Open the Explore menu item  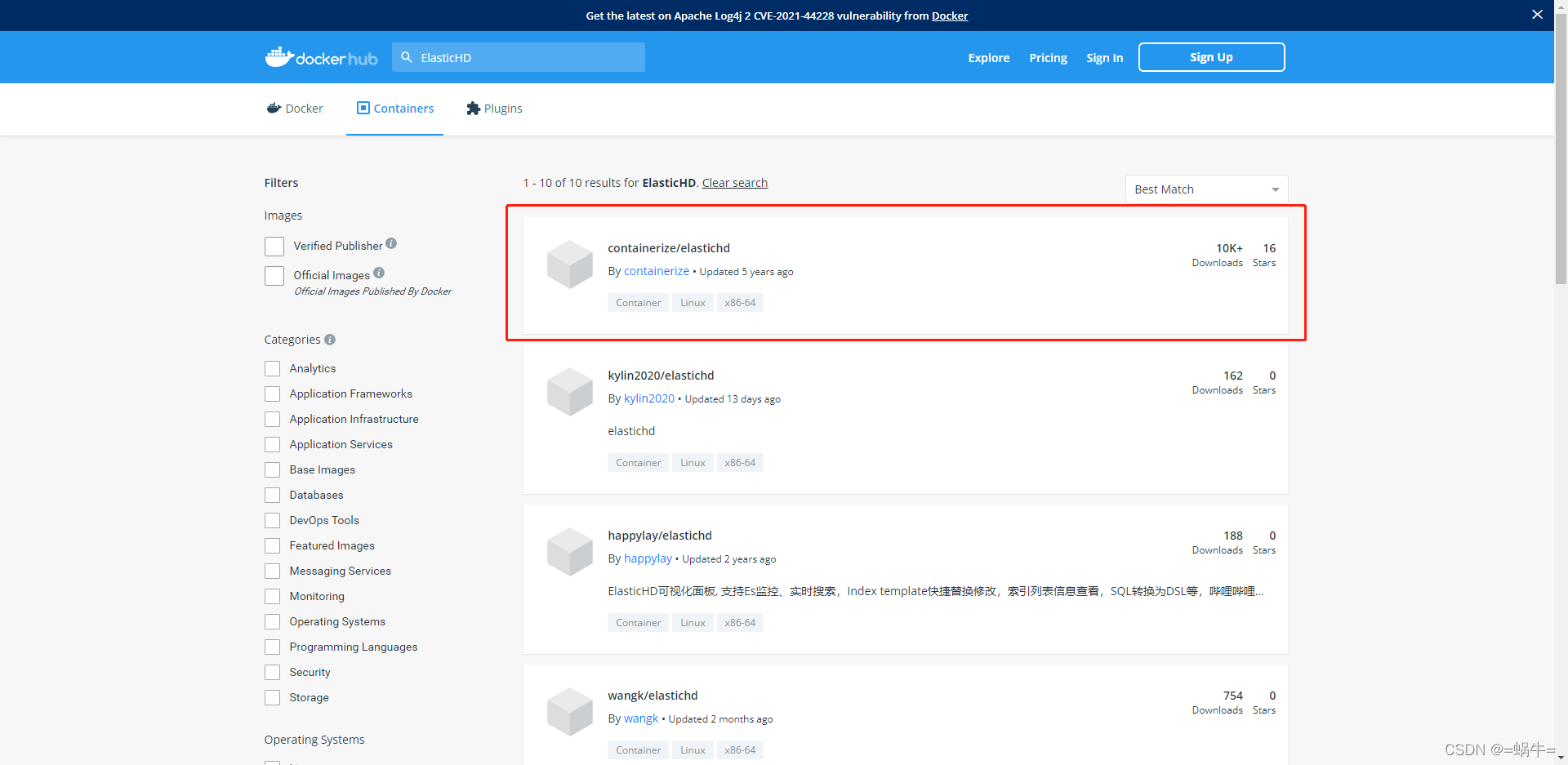click(x=989, y=58)
